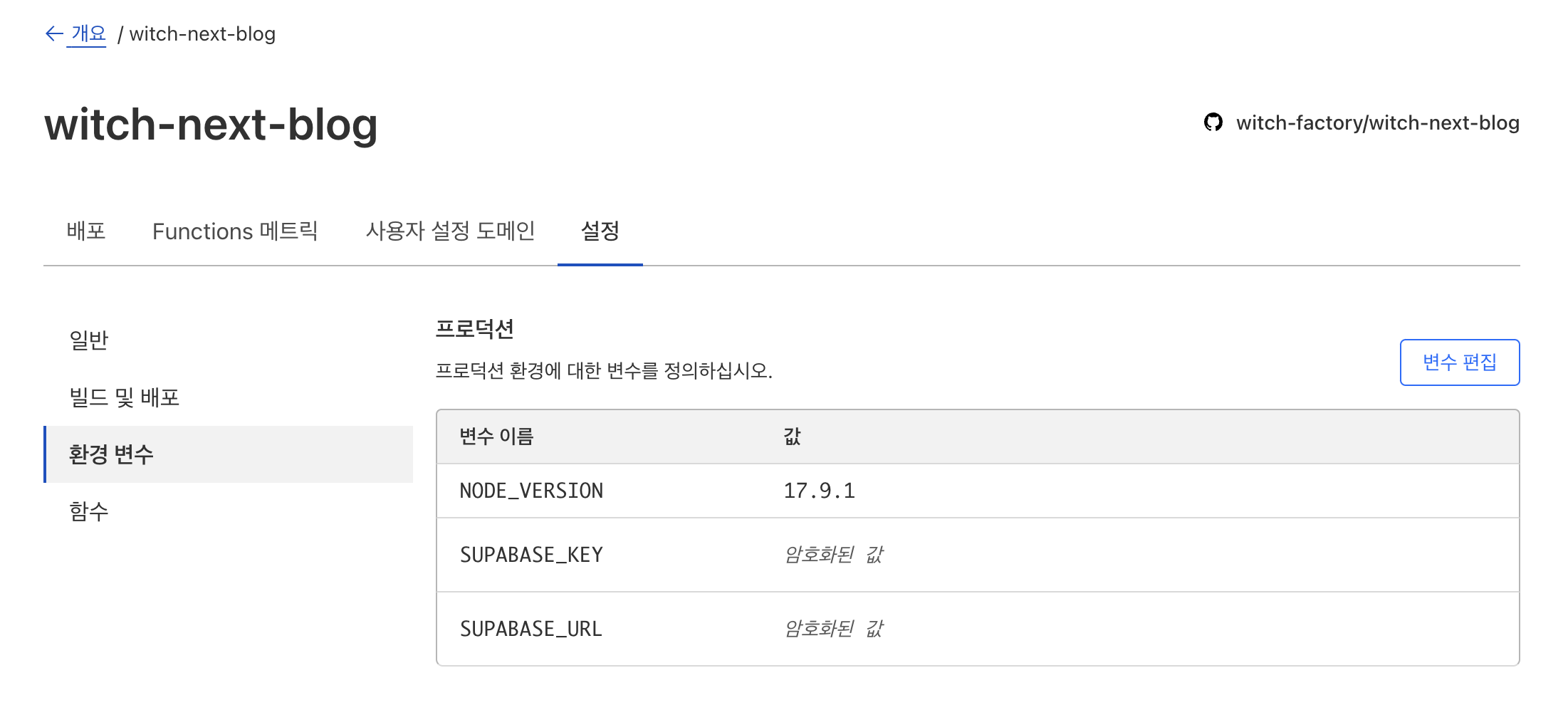Switch to the Functions 메트릭 tab
This screenshot has height=705, width=1568.
[x=235, y=231]
